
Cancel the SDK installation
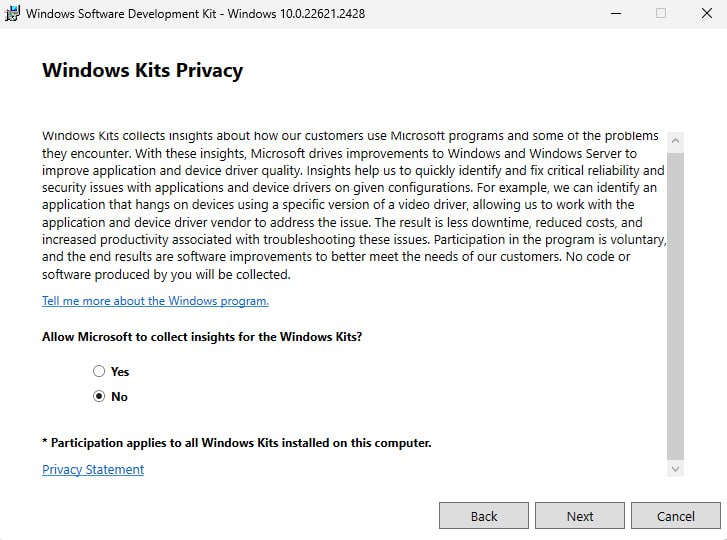(676, 516)
